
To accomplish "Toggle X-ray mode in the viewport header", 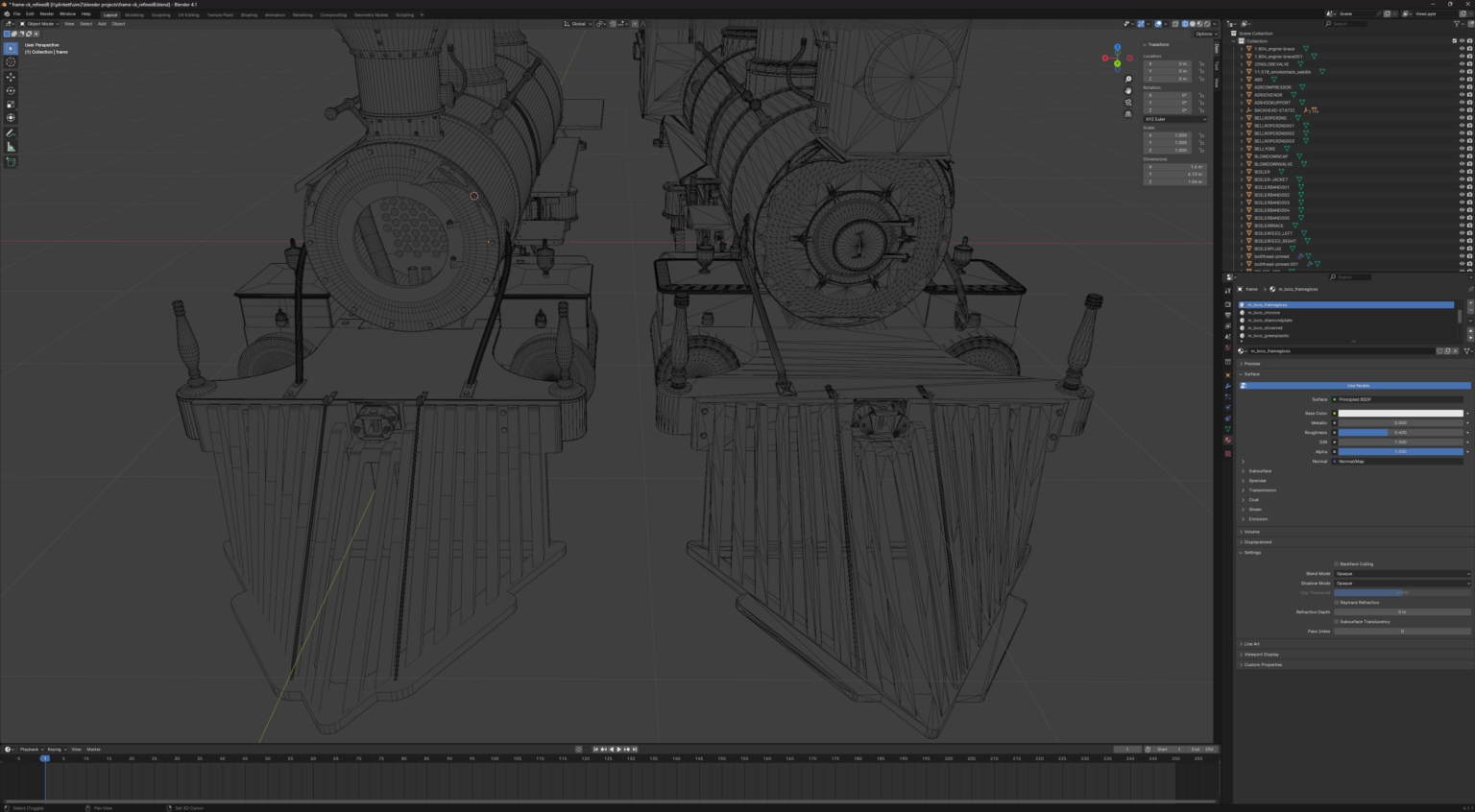I will pyautogui.click(x=1175, y=24).
